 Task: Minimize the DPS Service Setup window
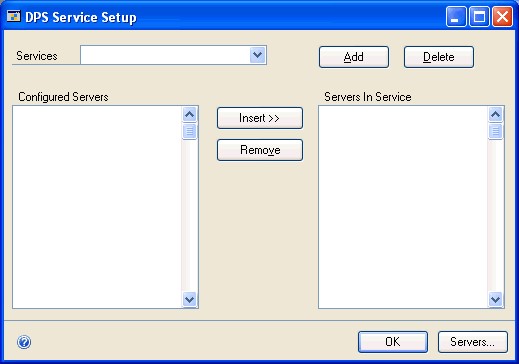point(456,17)
